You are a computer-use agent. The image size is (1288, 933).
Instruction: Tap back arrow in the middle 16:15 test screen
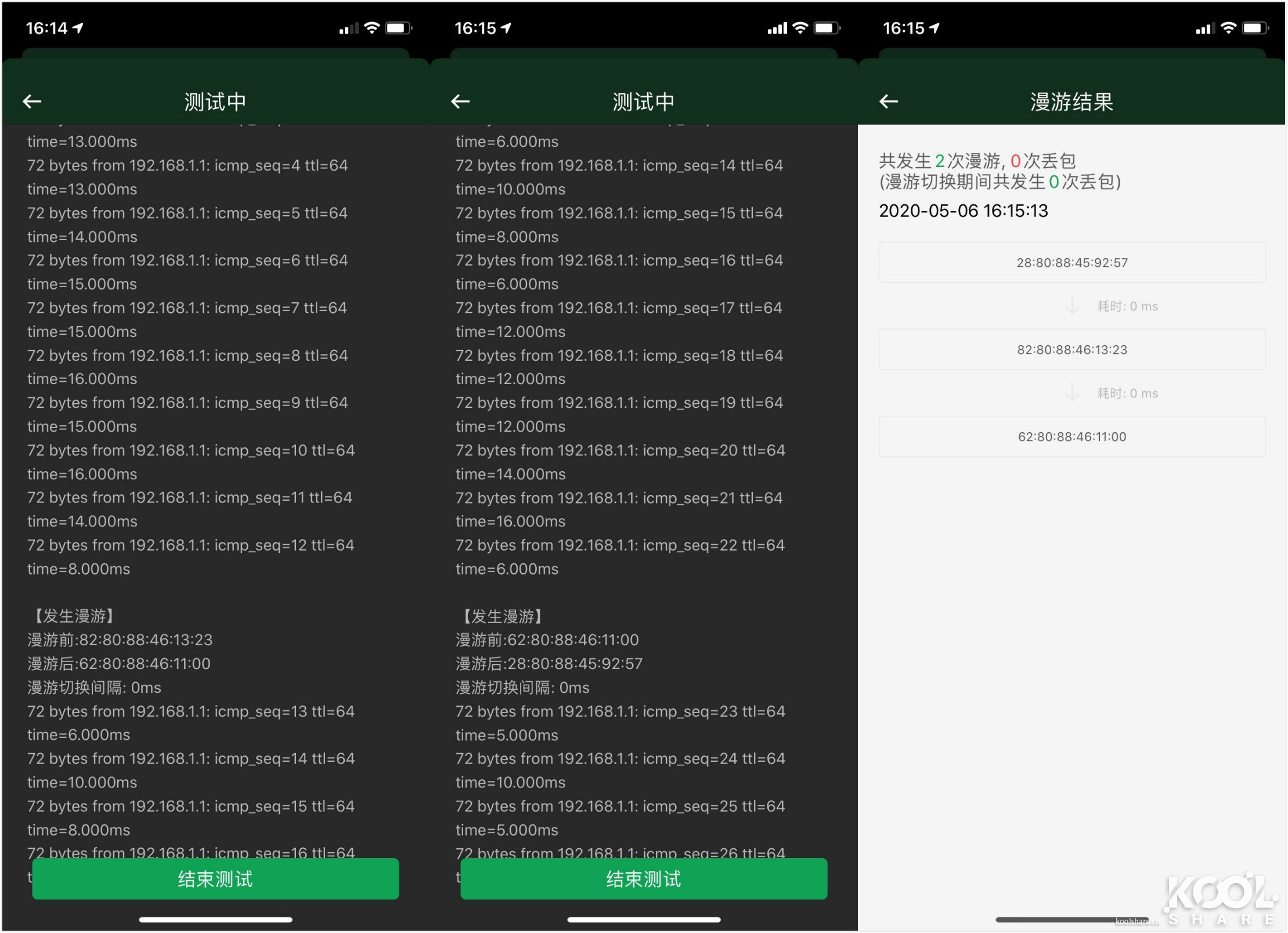point(460,102)
